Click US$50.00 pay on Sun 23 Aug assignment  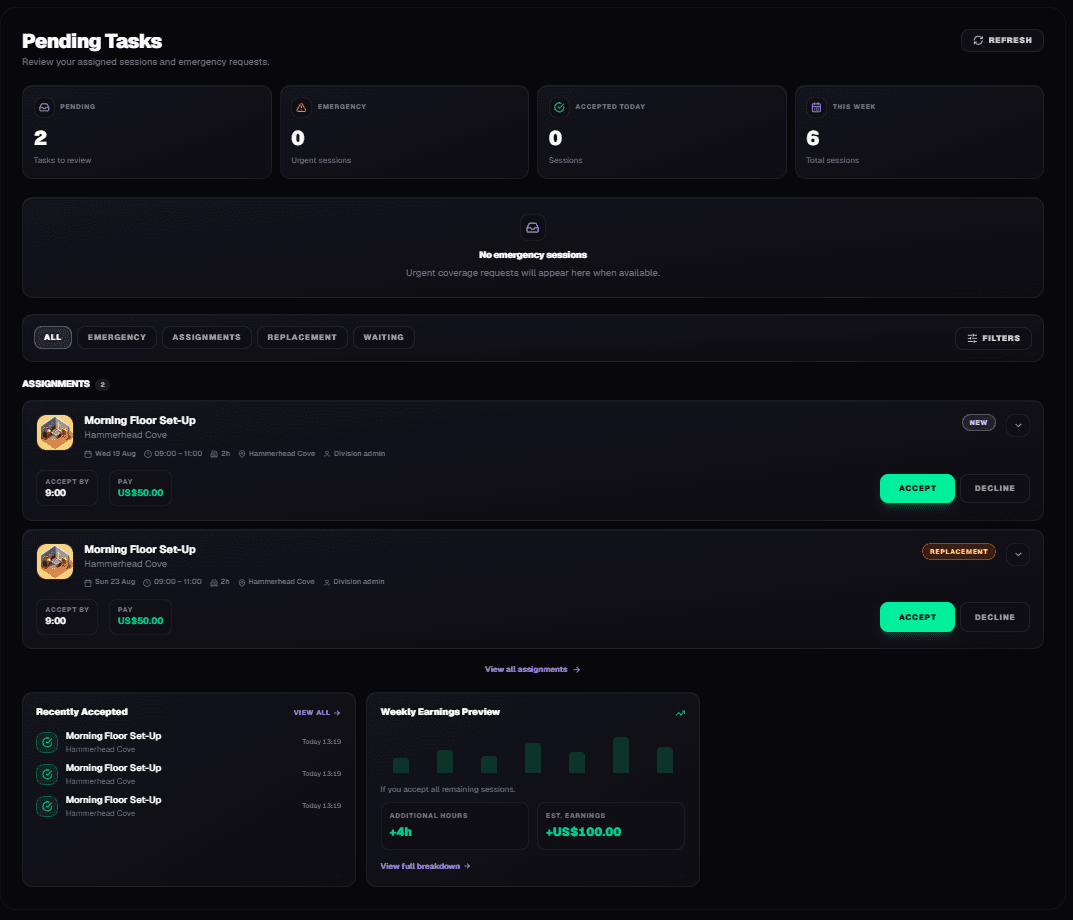tap(140, 621)
